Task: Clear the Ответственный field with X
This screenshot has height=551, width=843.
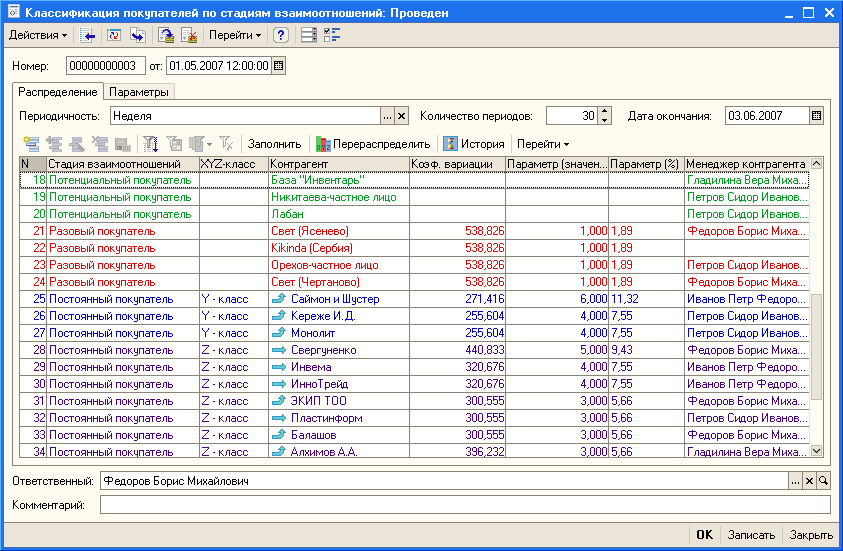Action: pos(809,481)
